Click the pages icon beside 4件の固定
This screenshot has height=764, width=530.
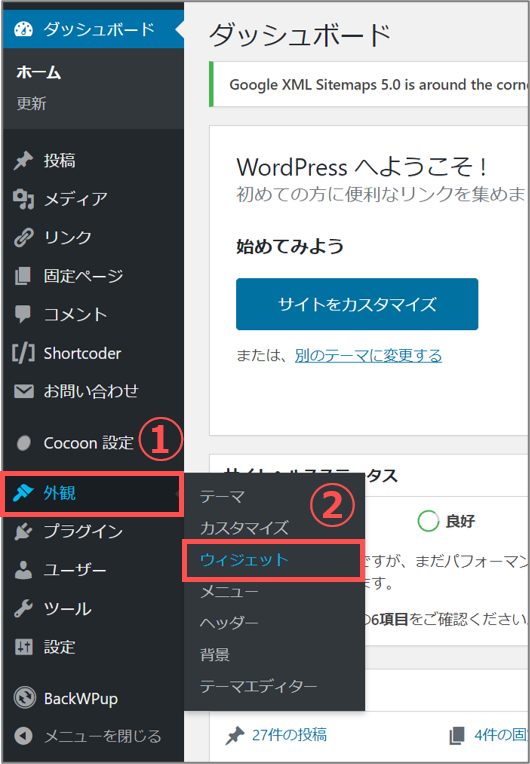coord(456,735)
